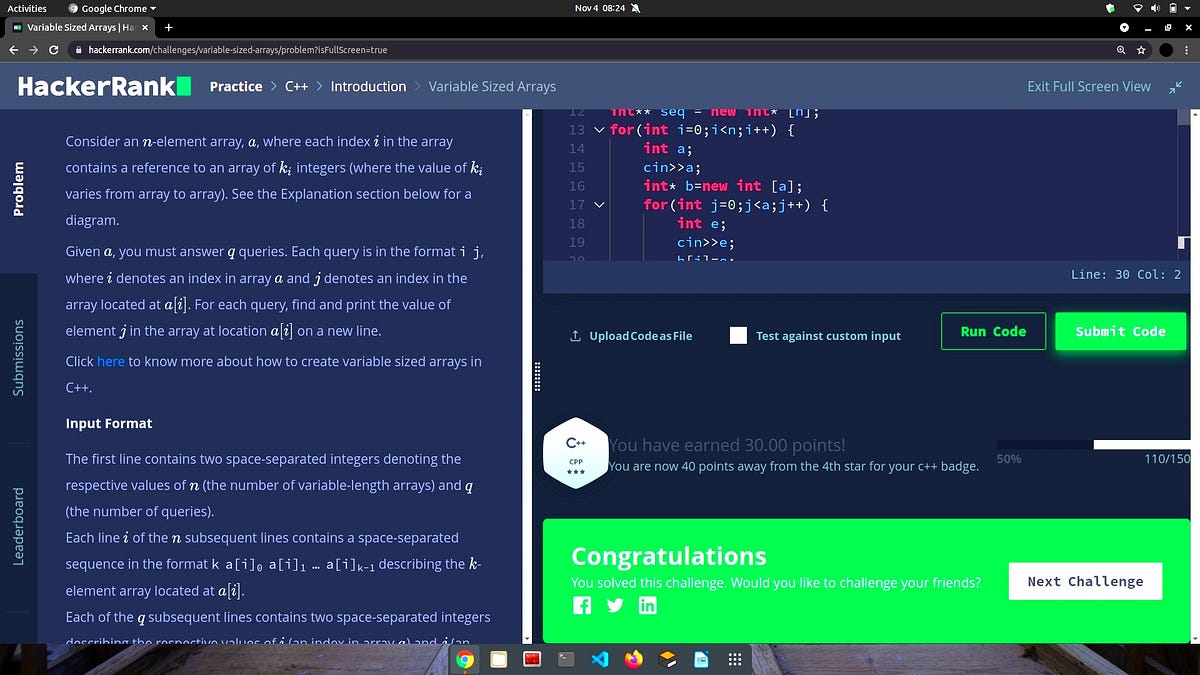Click the badge progress bar
The width and height of the screenshot is (1200, 675).
pyautogui.click(x=1093, y=444)
